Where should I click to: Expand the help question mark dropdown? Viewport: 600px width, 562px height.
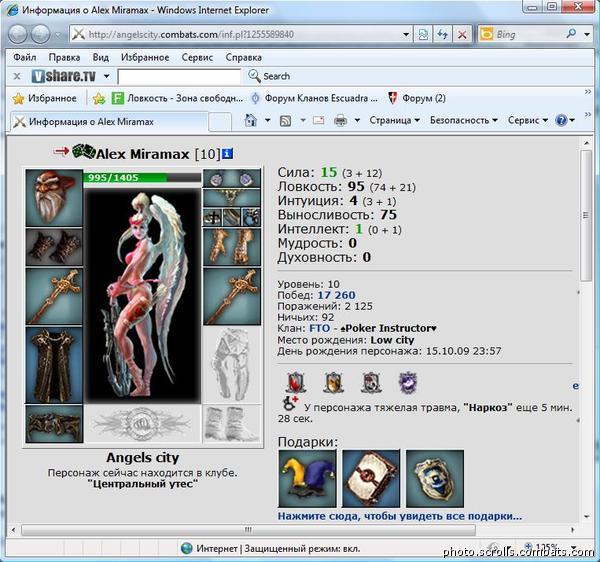tap(572, 121)
